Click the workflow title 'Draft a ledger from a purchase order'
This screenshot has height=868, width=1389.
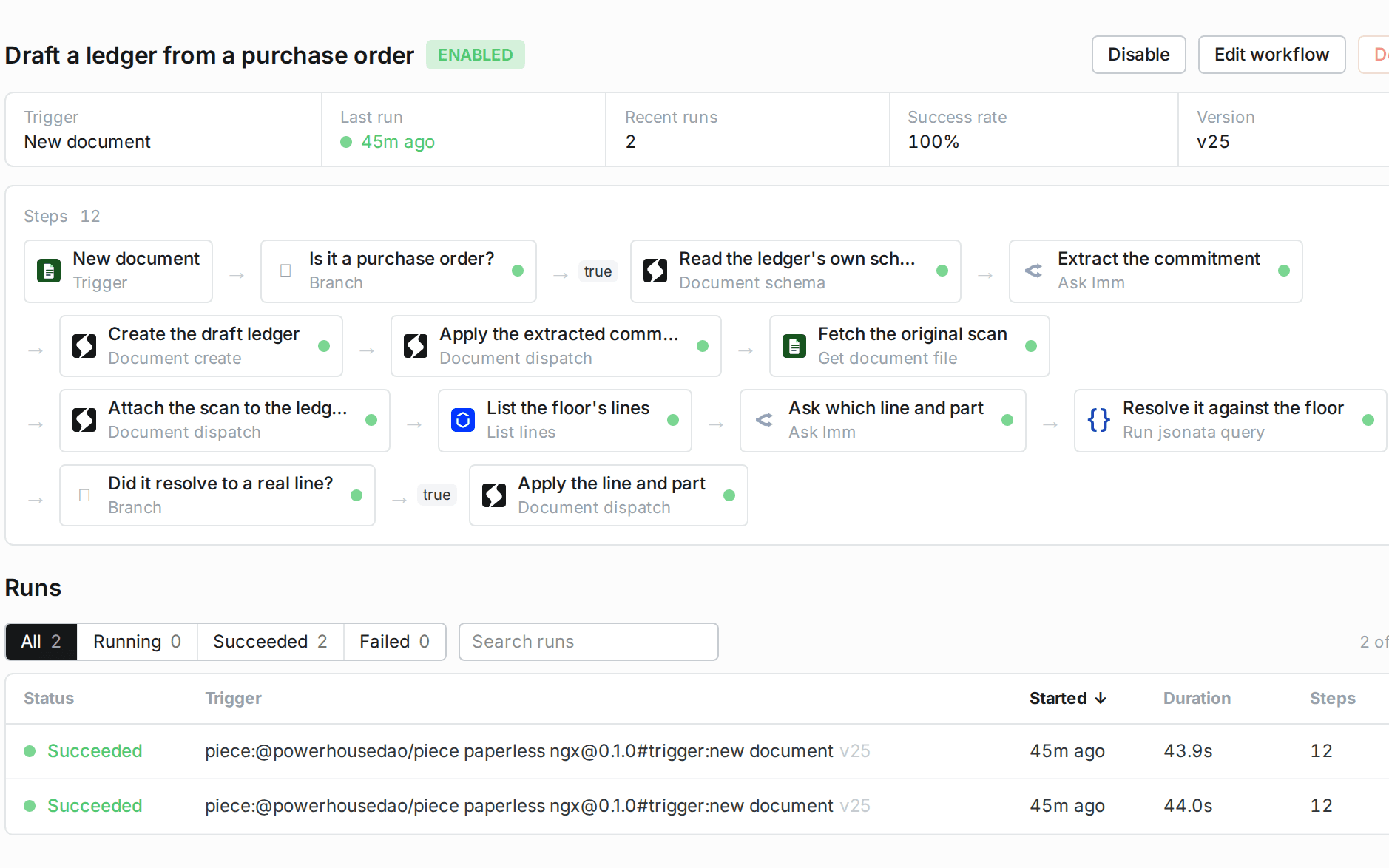[209, 55]
